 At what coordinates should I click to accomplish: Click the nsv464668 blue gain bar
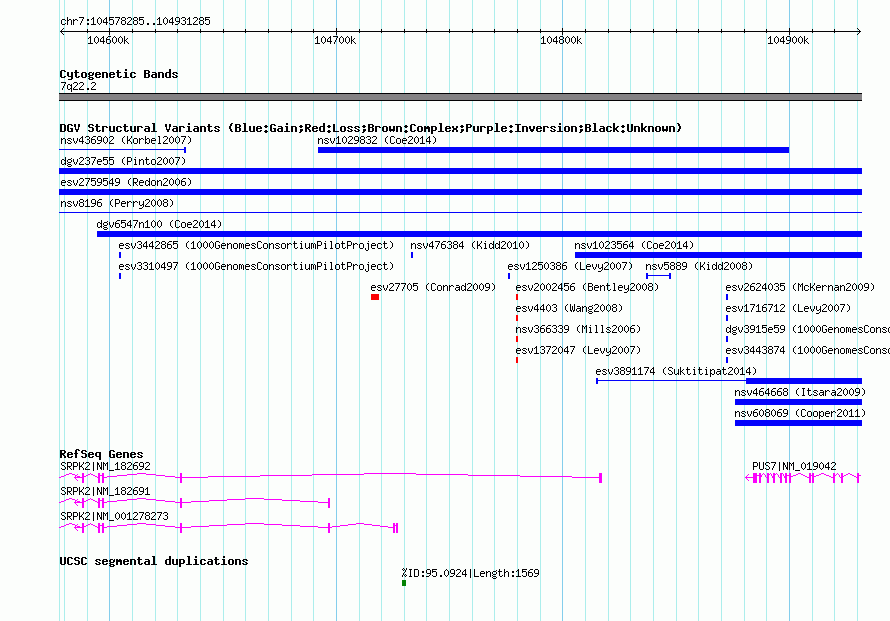click(799, 402)
